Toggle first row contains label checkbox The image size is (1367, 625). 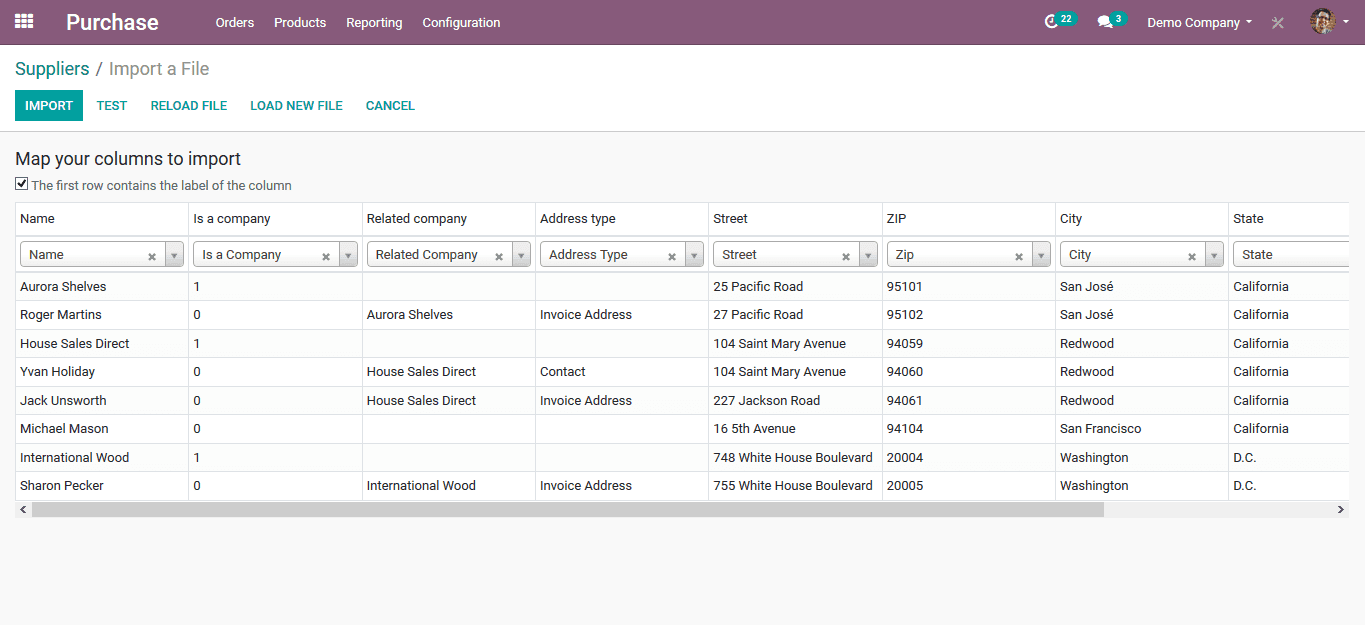pos(22,184)
